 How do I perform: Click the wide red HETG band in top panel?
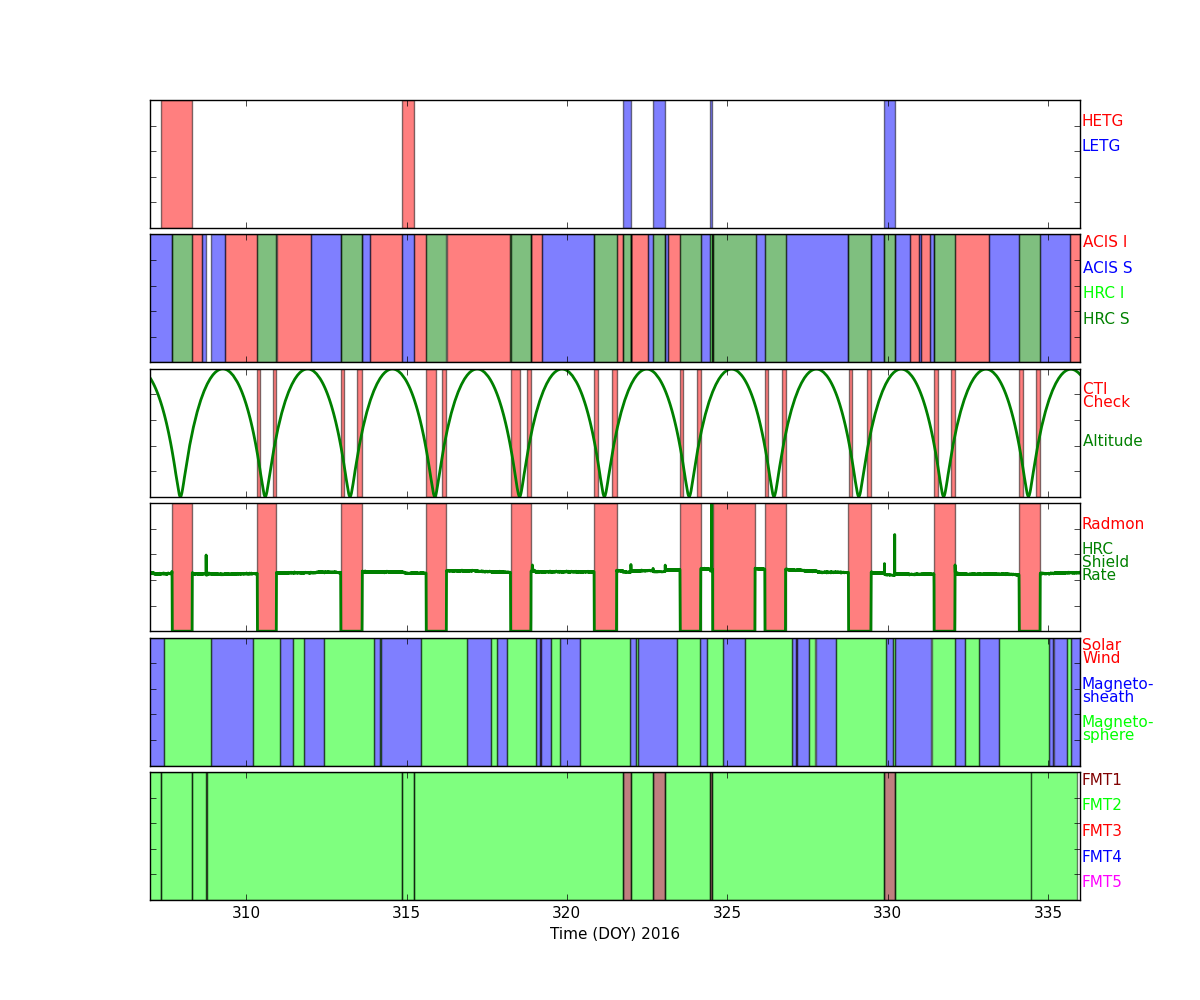(177, 164)
